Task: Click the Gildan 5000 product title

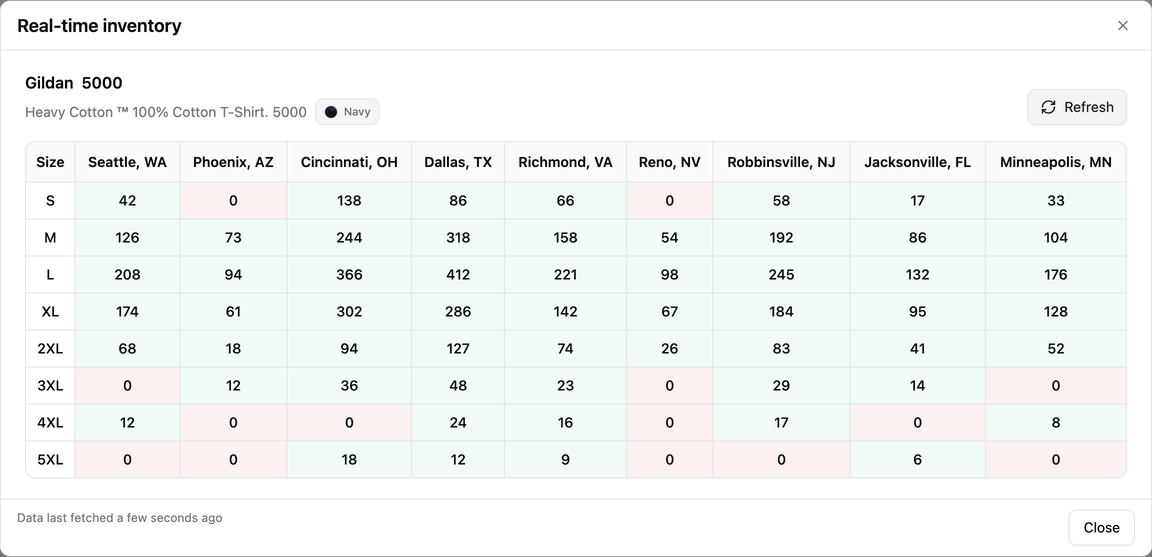Action: pyautogui.click(x=73, y=82)
